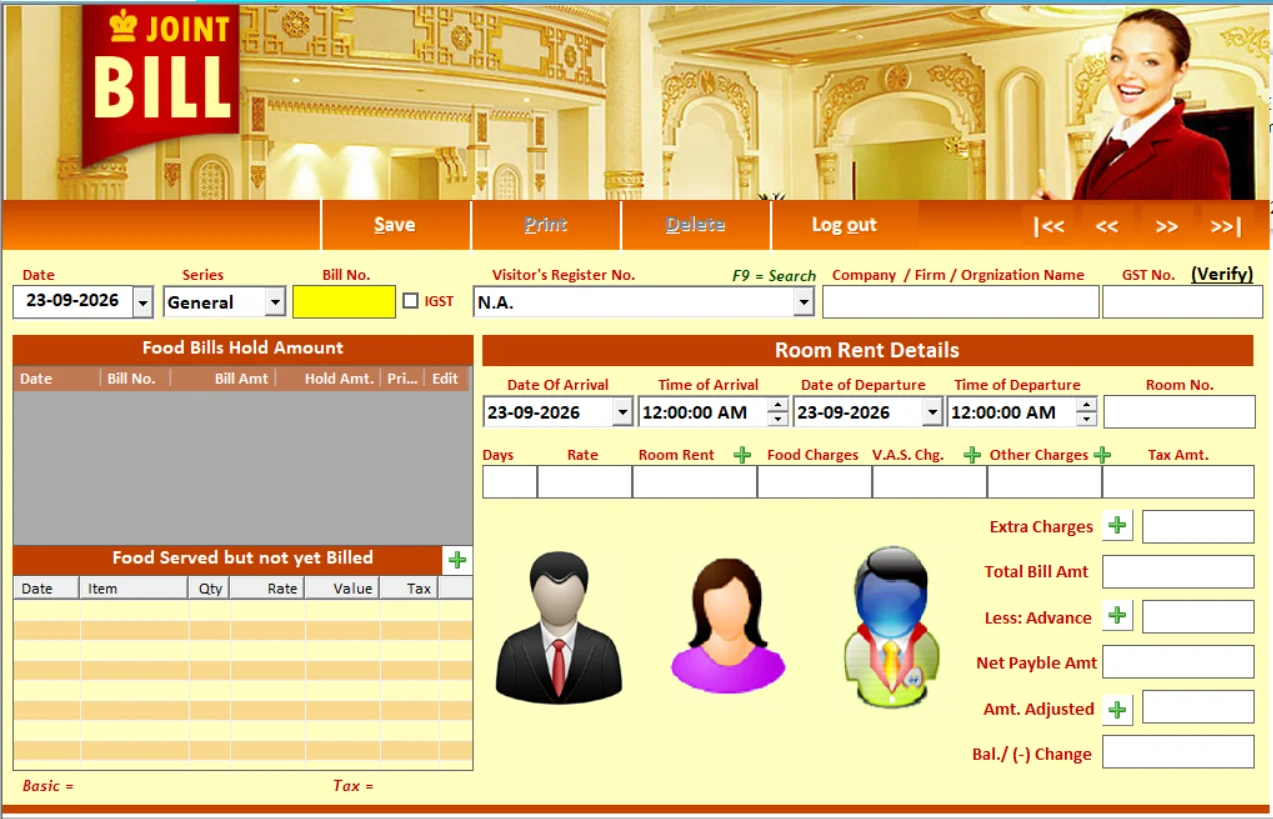Click the Net Payble Amt field
The height and width of the screenshot is (819, 1273).
[x=1178, y=662]
